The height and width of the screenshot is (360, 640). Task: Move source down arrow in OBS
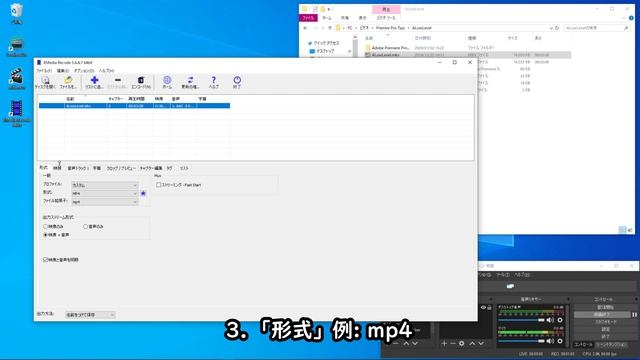tap(481, 344)
